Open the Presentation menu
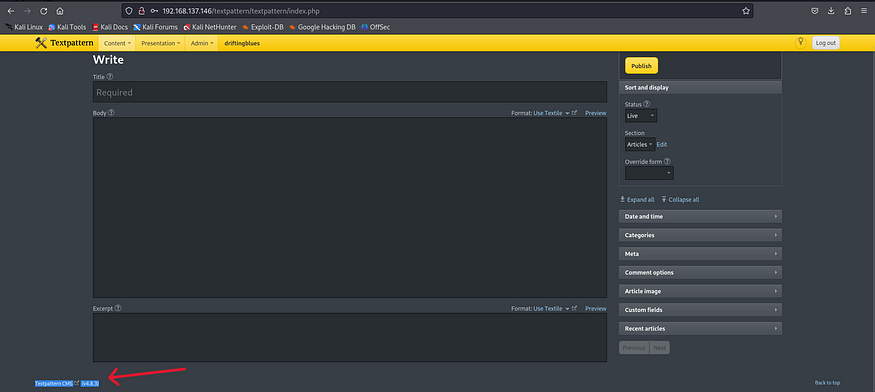This screenshot has height=392, width=875. [x=161, y=43]
